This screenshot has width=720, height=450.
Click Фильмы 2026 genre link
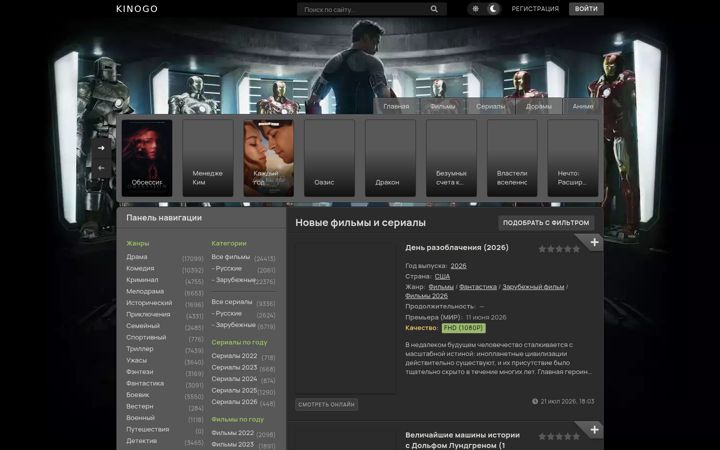[x=426, y=296]
